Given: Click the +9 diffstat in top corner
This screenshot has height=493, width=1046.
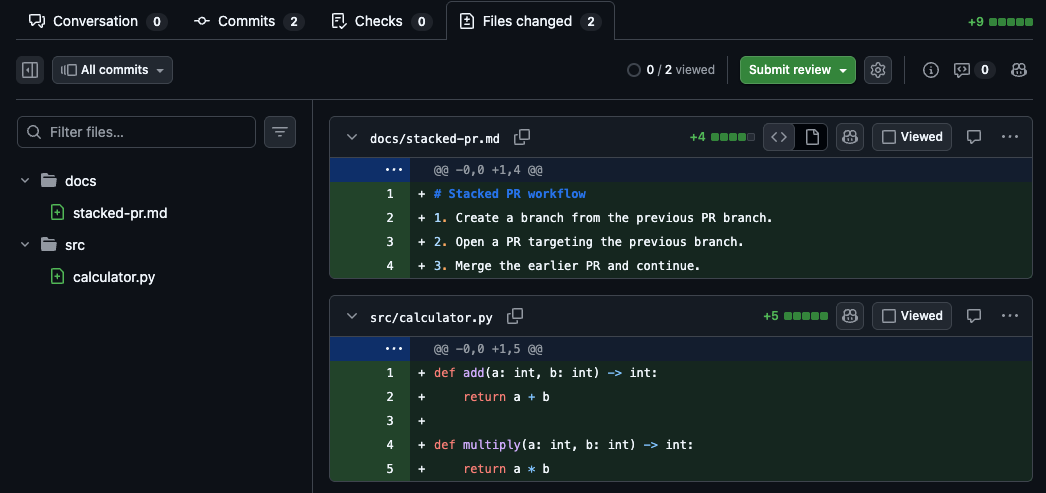Looking at the screenshot, I should click(x=1000, y=22).
